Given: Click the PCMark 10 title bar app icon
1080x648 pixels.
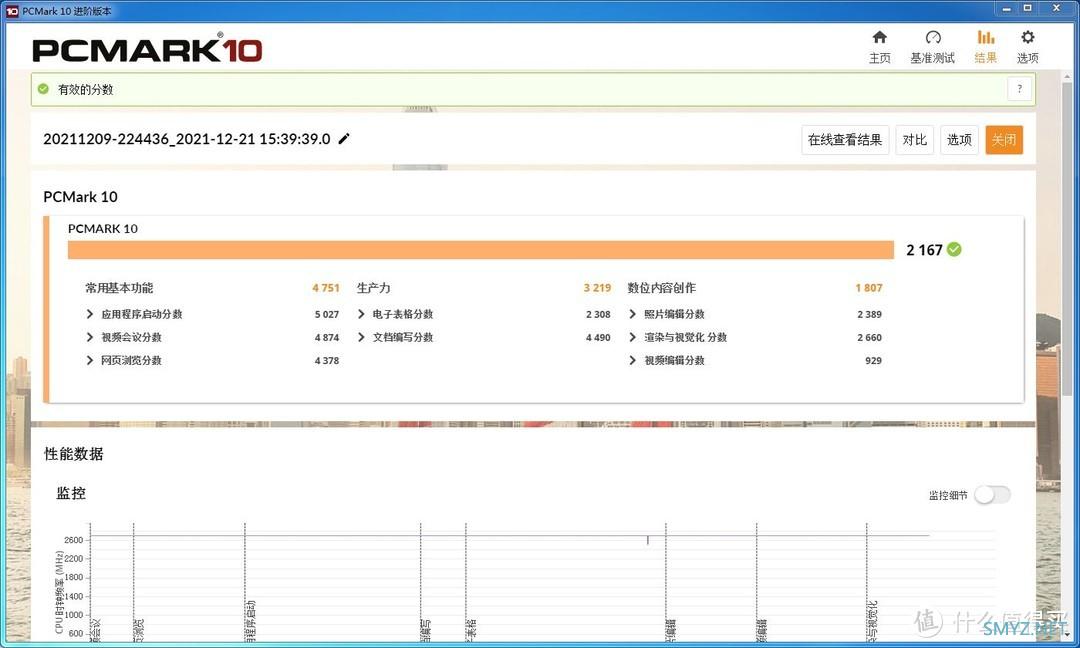Looking at the screenshot, I should coord(12,11).
